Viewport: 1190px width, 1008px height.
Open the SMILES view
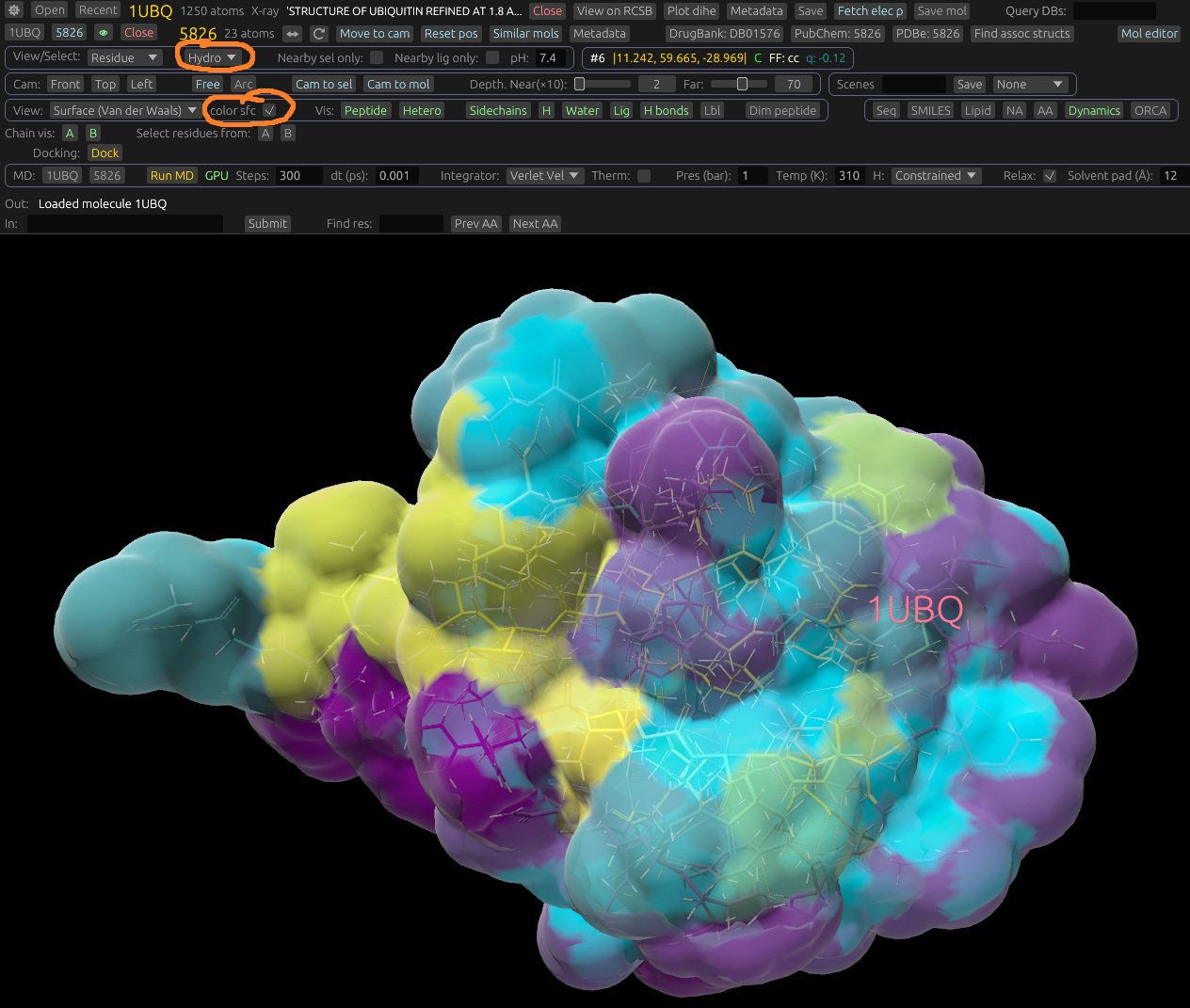(x=930, y=111)
